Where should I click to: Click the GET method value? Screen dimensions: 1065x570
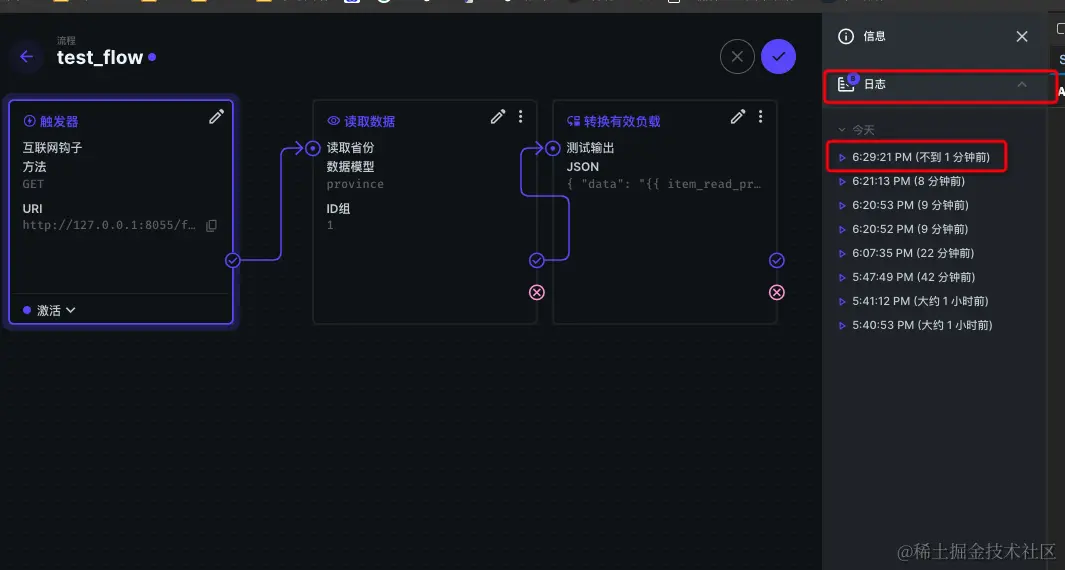pyautogui.click(x=33, y=184)
